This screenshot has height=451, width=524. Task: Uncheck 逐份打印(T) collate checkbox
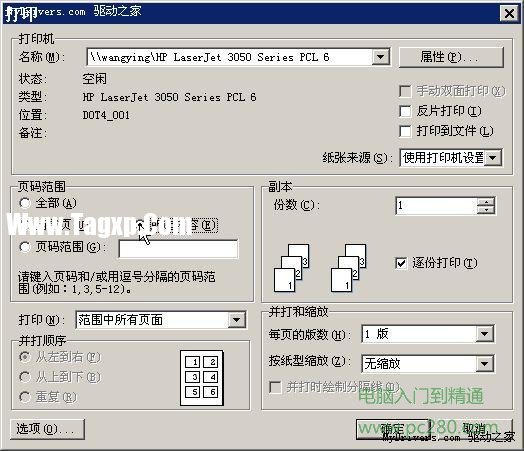[x=401, y=263]
